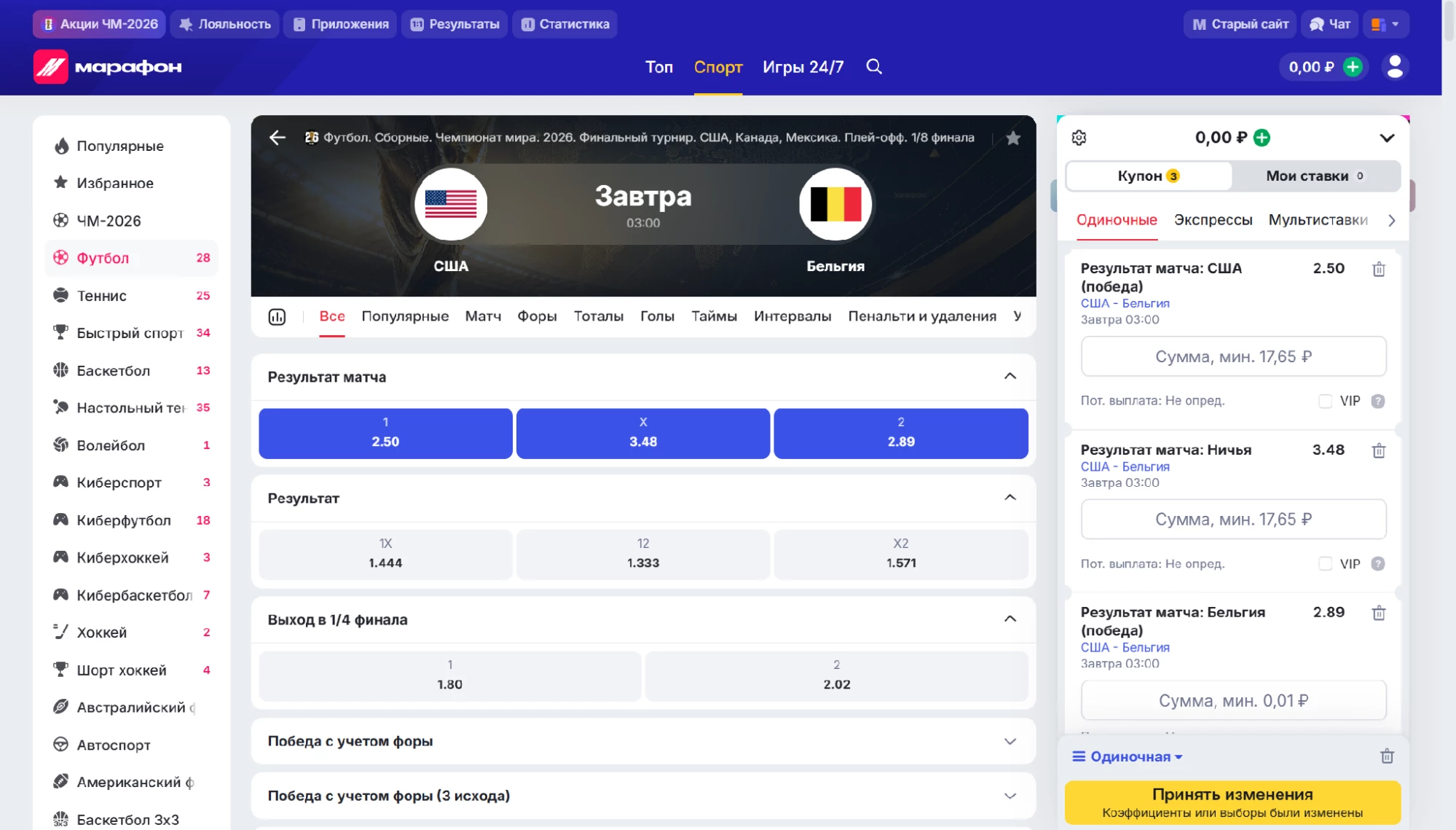
Task: Open Тоталы market tab
Action: 598,316
